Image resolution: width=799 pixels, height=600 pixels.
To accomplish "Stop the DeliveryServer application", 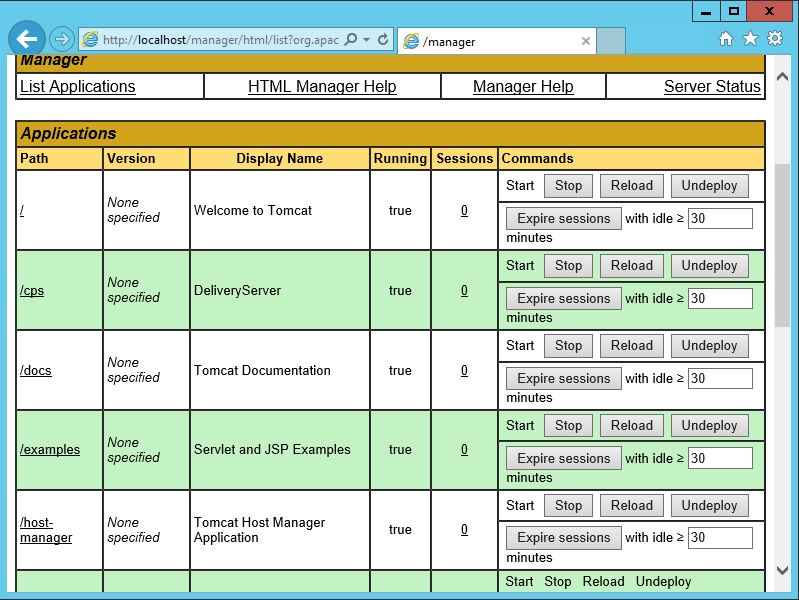I will tap(568, 266).
